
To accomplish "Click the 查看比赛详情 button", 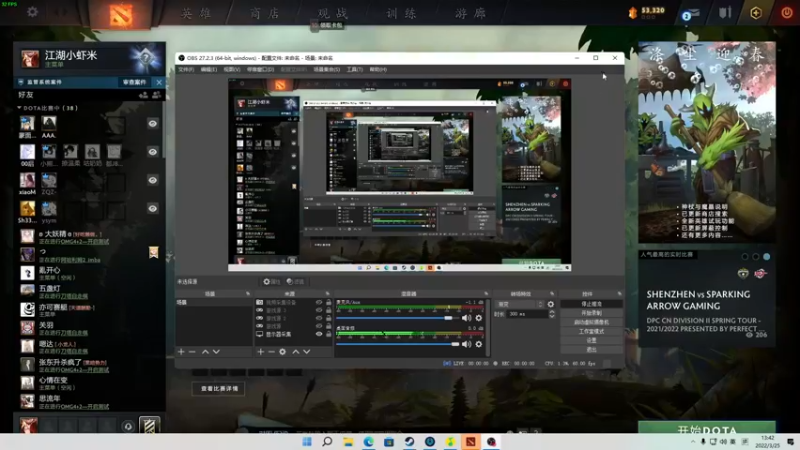I will 219,389.
